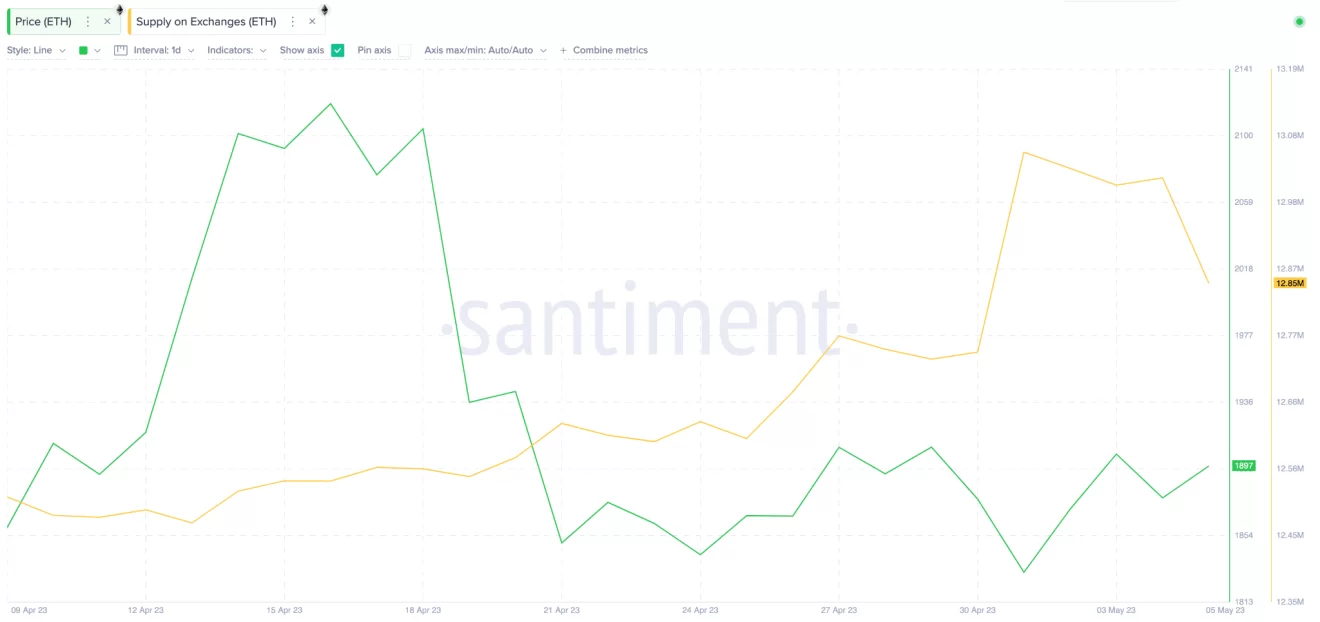
Task: Expand the Style: Line dropdown
Action: (x=36, y=50)
